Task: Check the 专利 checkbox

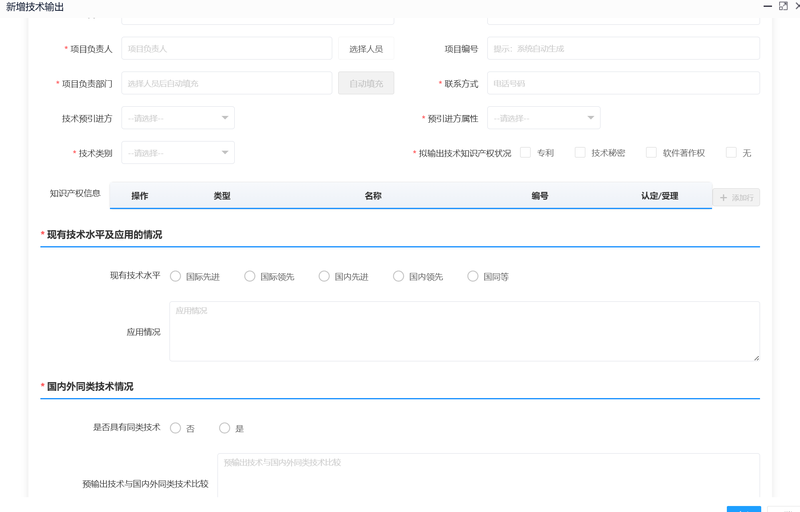Action: 525,153
